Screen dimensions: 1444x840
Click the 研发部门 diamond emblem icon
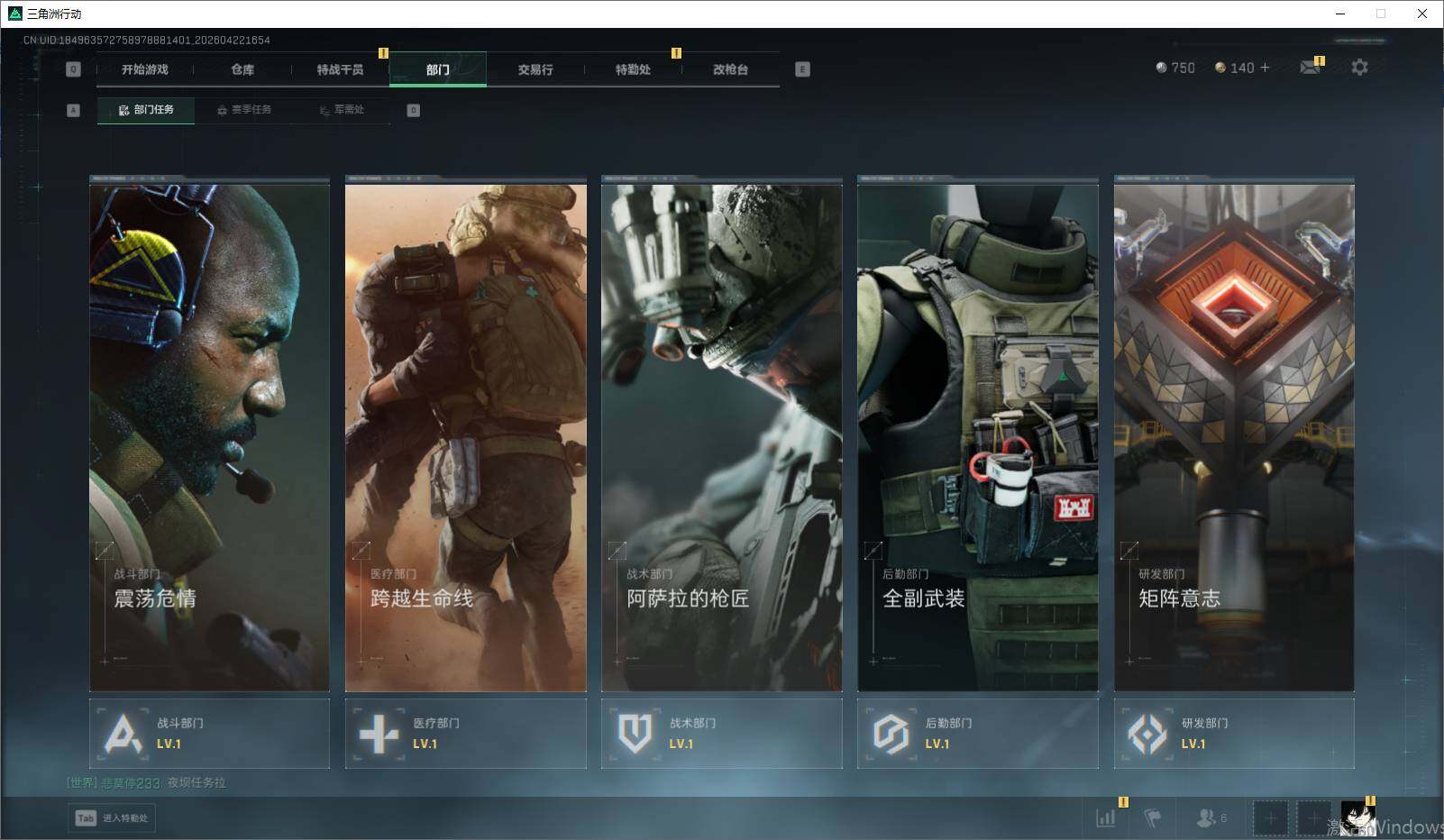click(1147, 734)
